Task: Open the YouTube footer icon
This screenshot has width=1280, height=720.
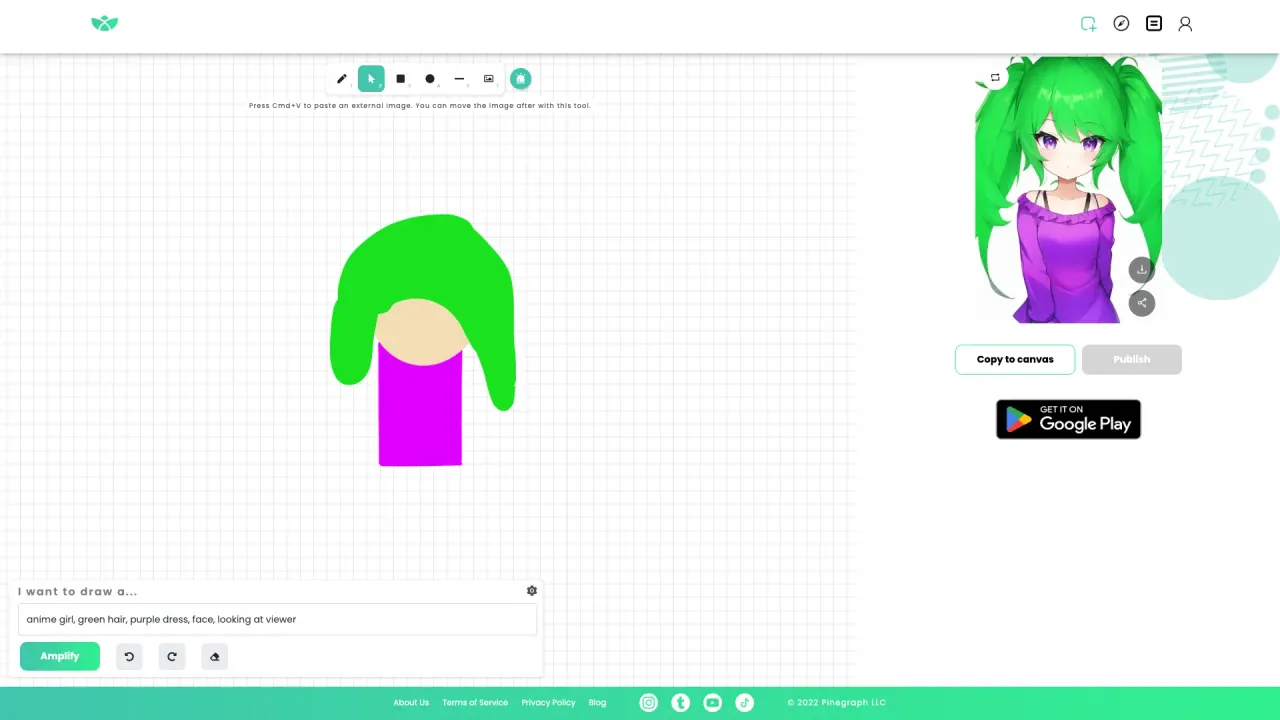Action: click(x=712, y=703)
